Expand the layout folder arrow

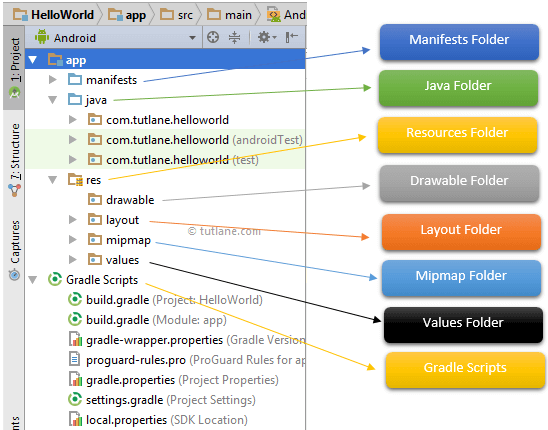pyautogui.click(x=73, y=220)
